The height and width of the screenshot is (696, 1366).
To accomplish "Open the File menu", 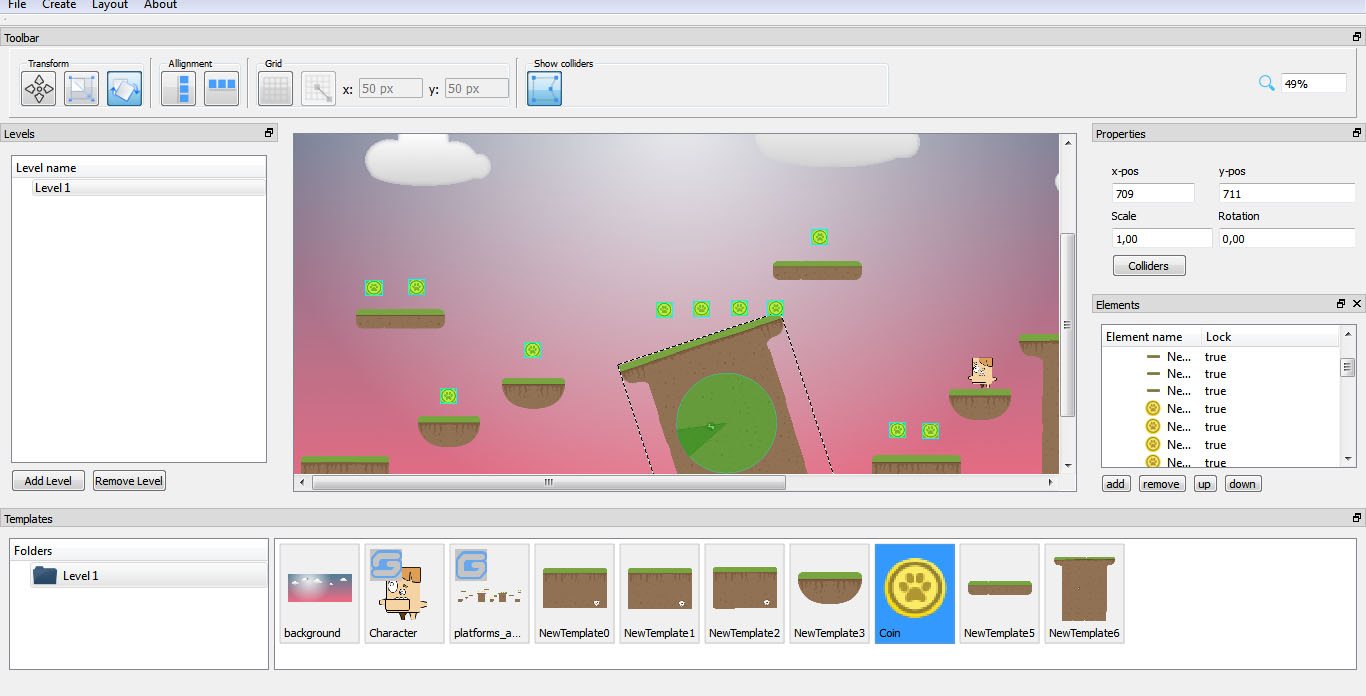I will 17,5.
